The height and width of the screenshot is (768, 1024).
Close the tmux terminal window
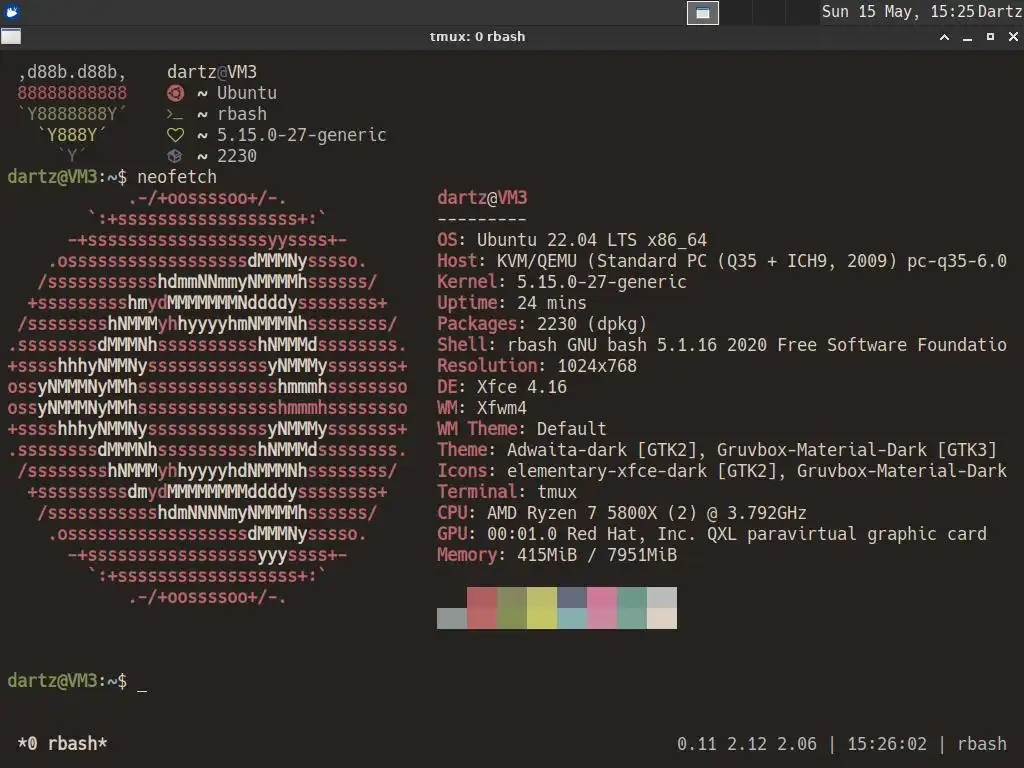[1013, 37]
